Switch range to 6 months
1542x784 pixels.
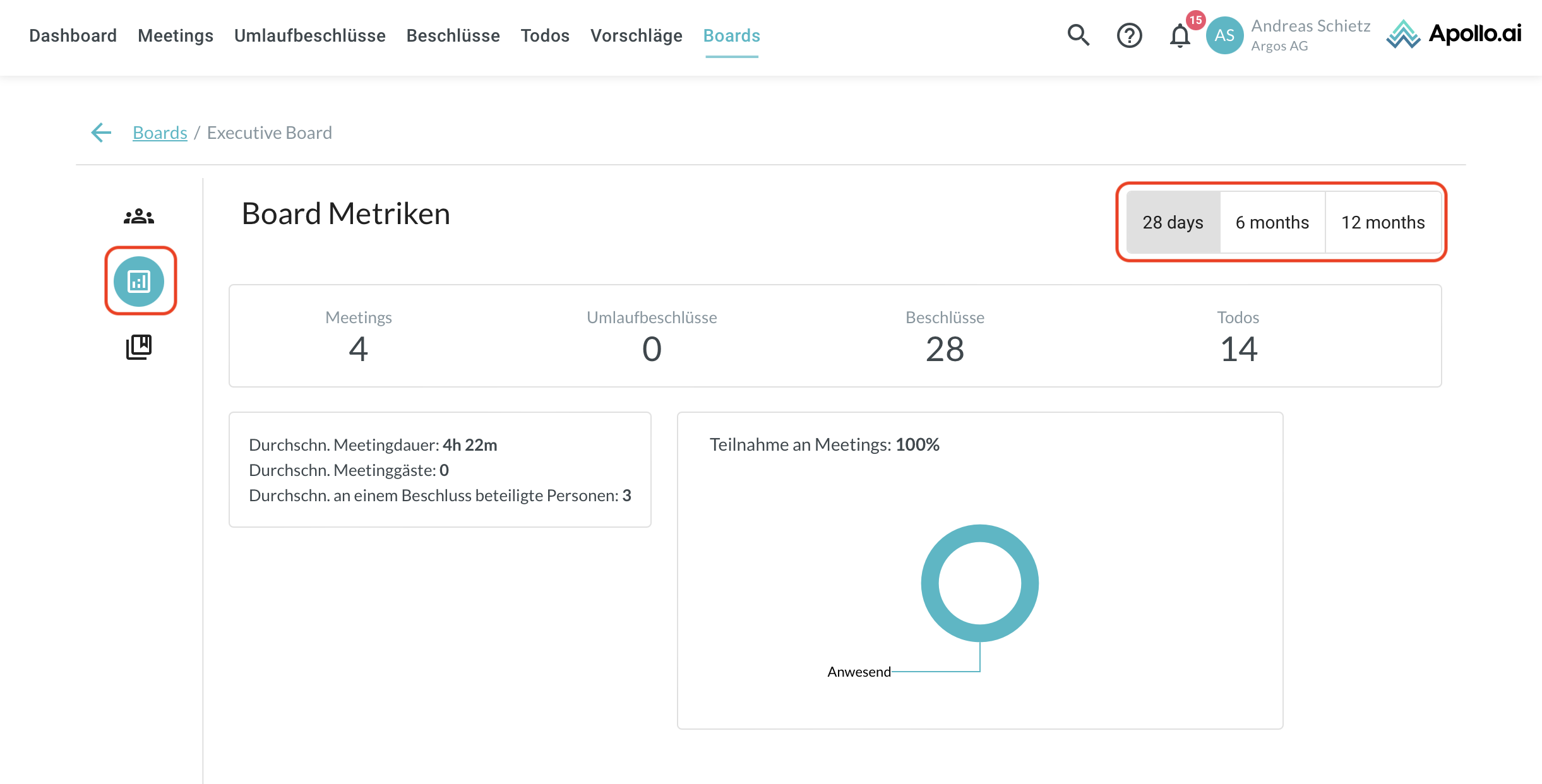click(x=1272, y=222)
